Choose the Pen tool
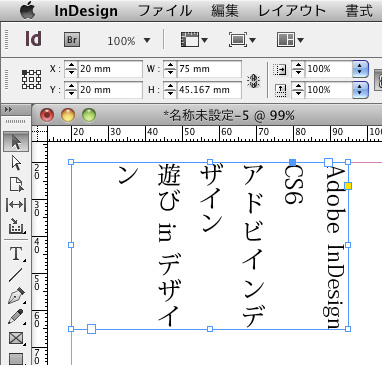The width and height of the screenshot is (382, 365). click(16, 296)
